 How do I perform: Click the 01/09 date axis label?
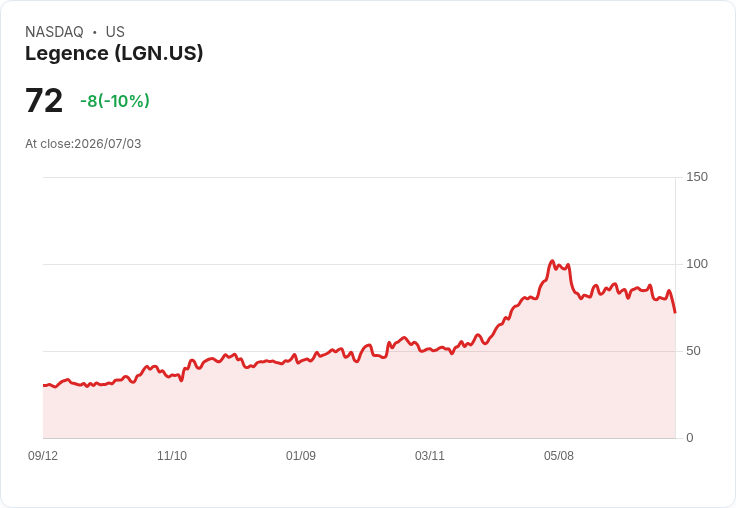pos(301,456)
